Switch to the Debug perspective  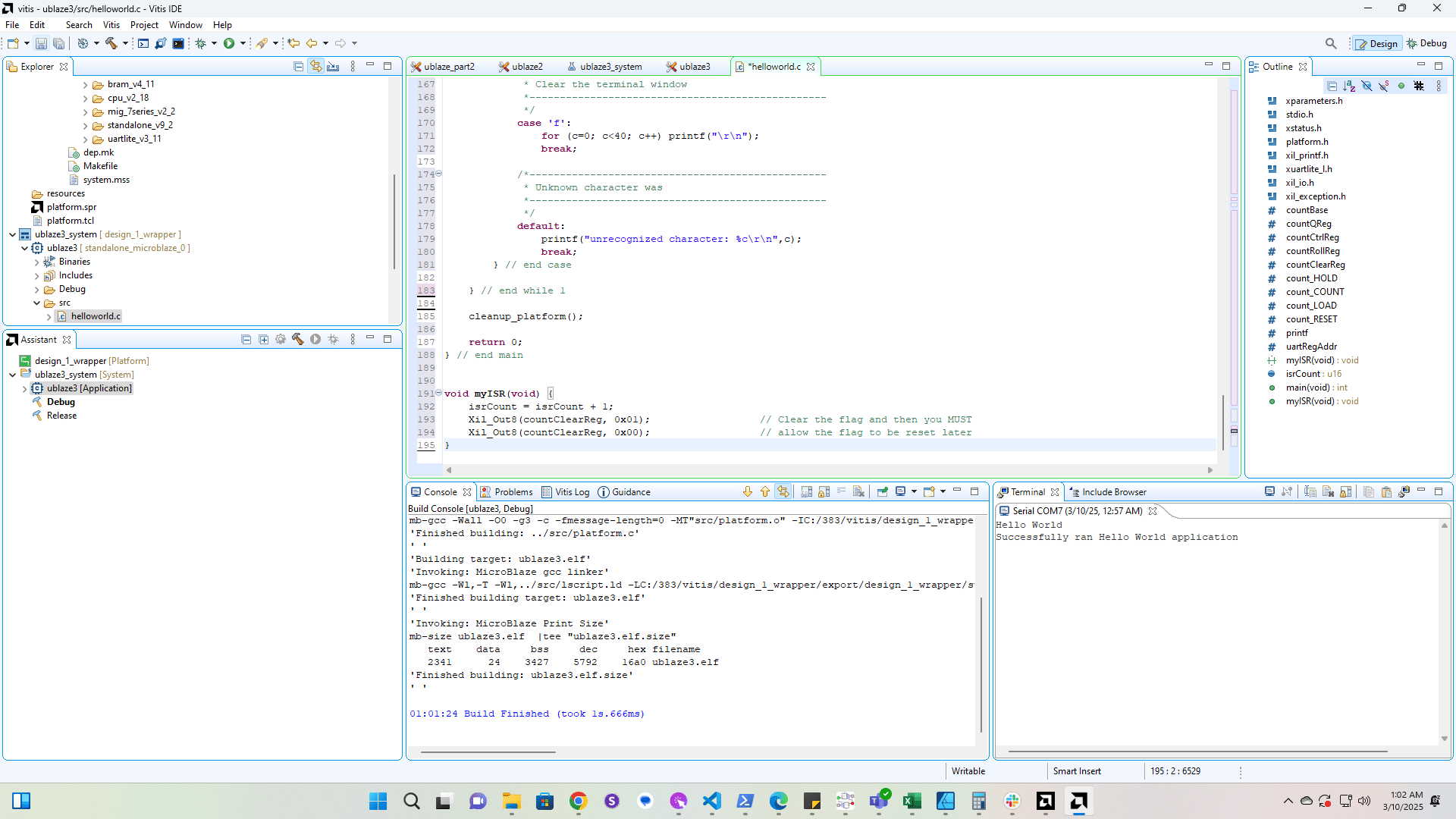[x=1428, y=43]
